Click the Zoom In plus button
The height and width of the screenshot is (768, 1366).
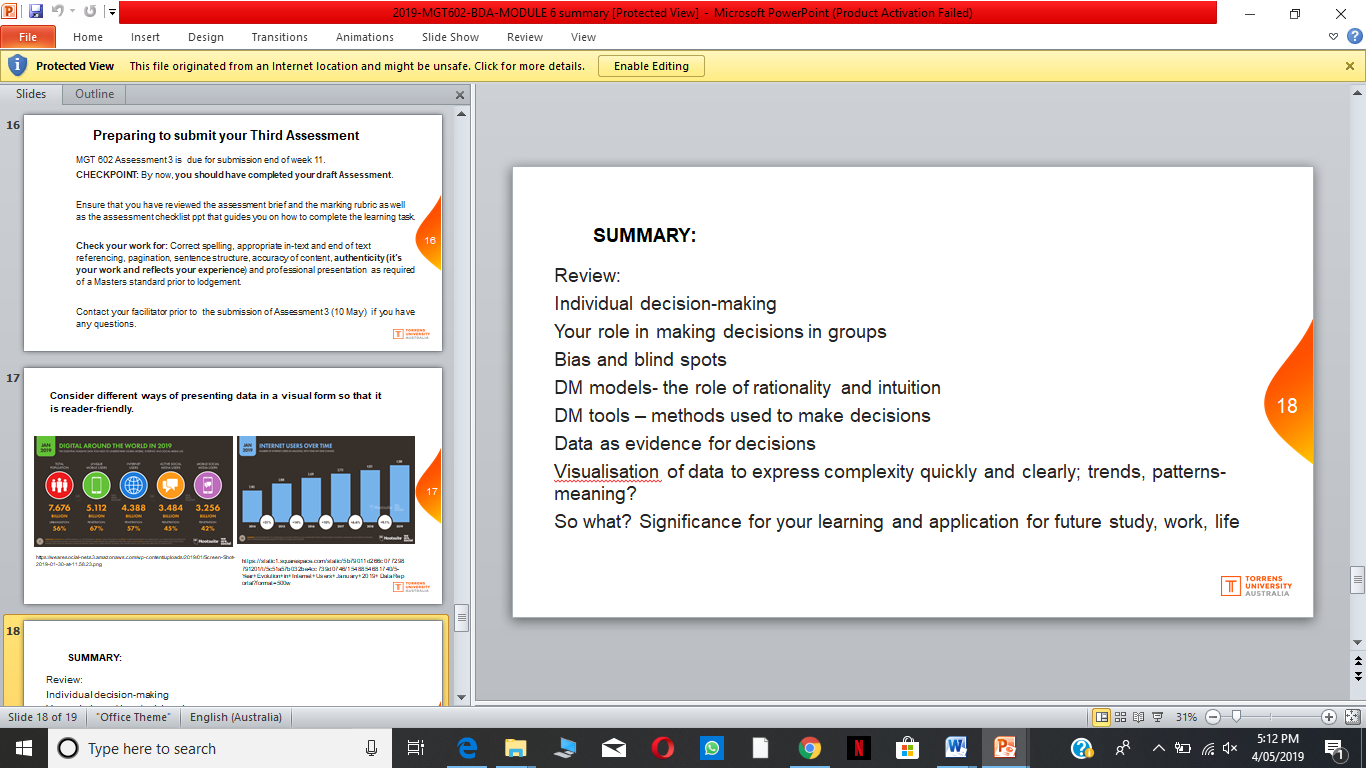(x=1328, y=717)
